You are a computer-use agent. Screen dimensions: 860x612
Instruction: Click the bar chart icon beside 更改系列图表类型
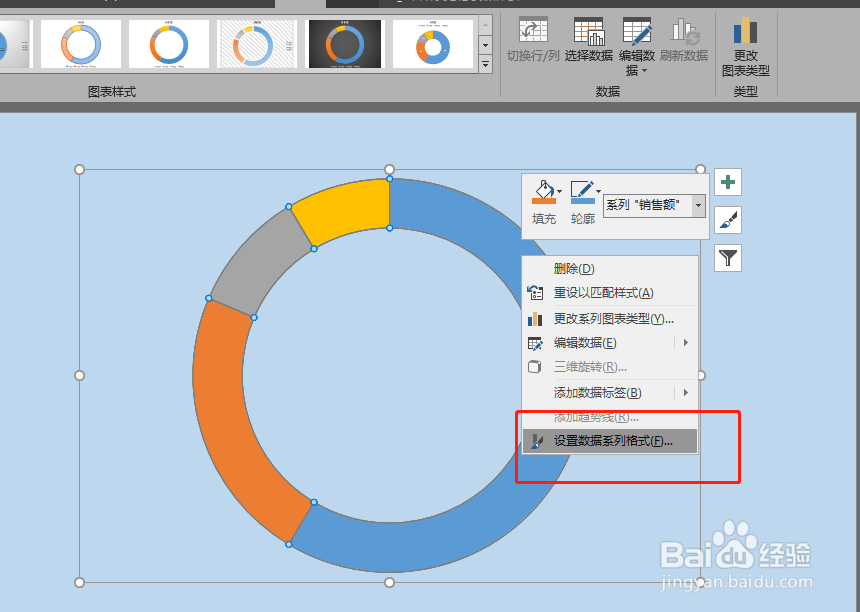[535, 319]
